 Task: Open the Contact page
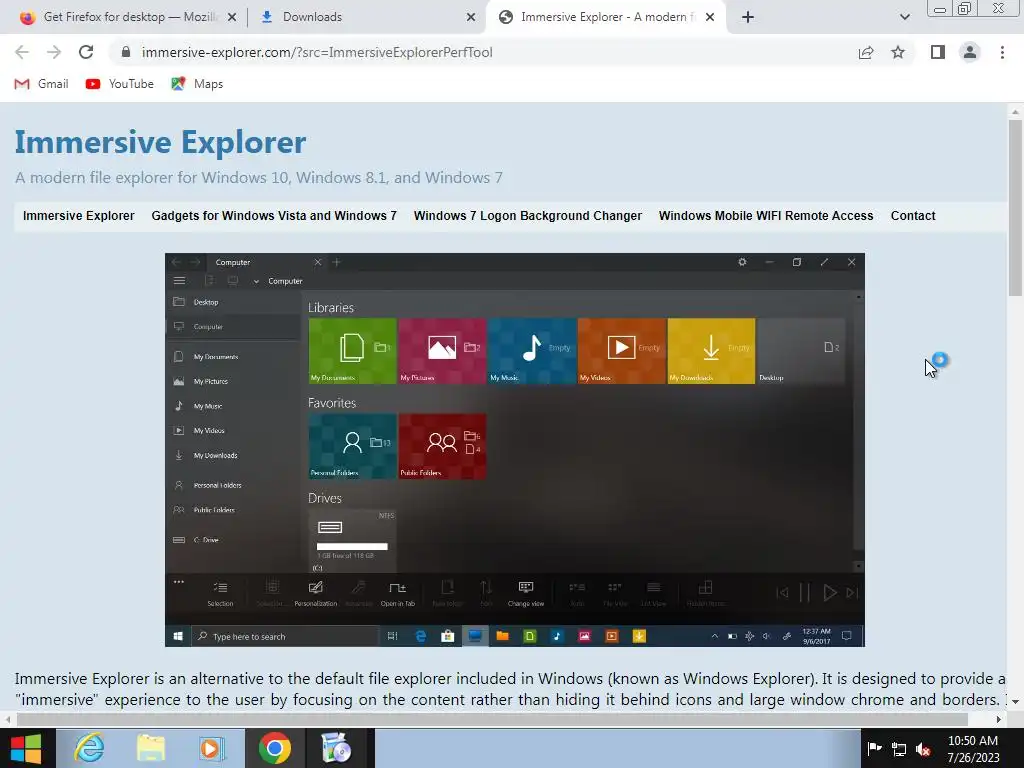913,216
